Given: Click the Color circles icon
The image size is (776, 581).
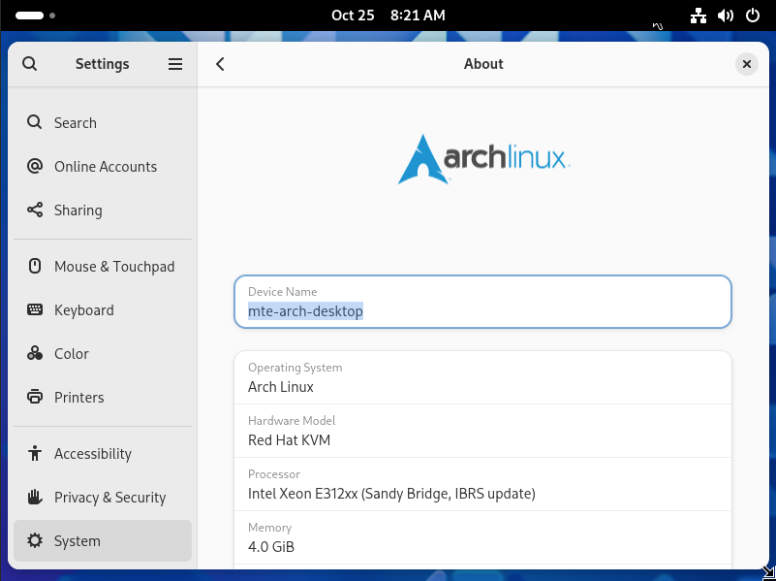Looking at the screenshot, I should click(34, 353).
